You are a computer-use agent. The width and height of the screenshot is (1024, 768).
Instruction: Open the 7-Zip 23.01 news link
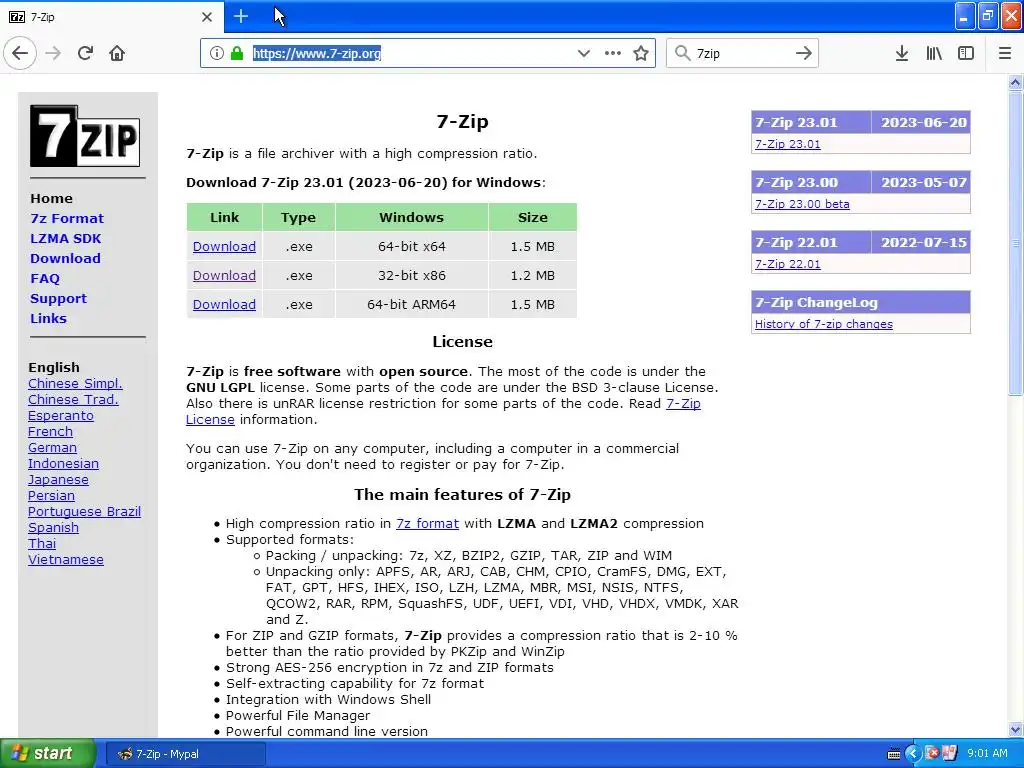pyautogui.click(x=788, y=144)
